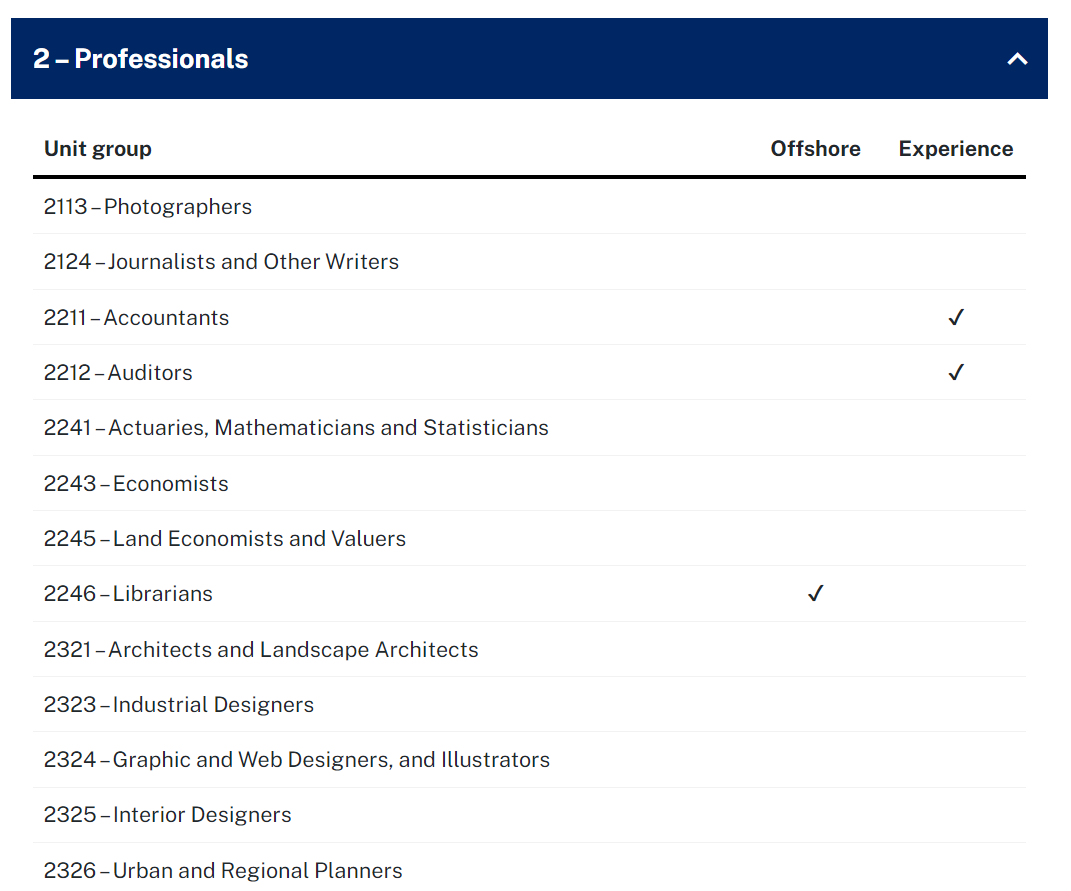Click the 2246 Librarians entry
Viewport: 1071px width, 891px height.
click(x=128, y=594)
